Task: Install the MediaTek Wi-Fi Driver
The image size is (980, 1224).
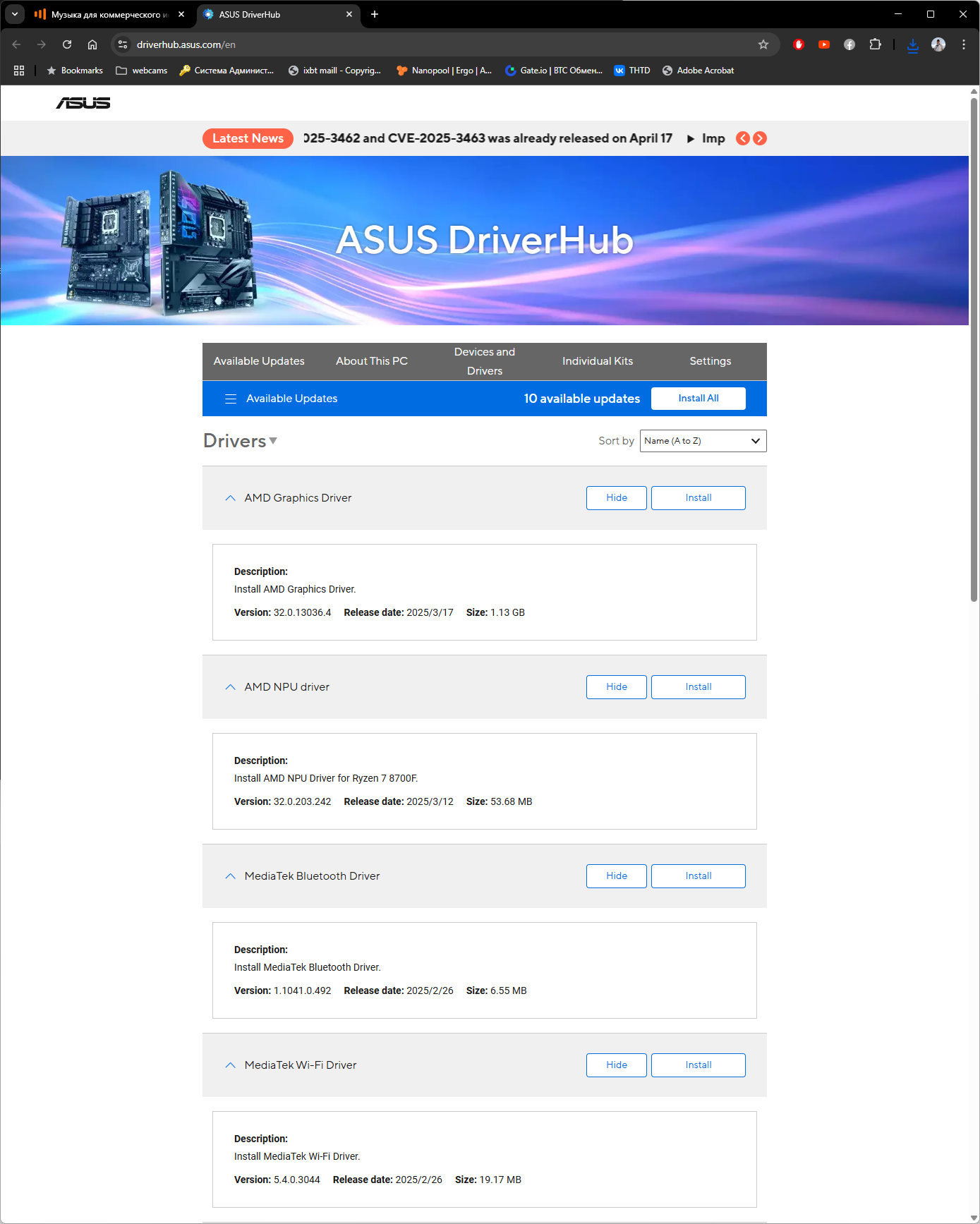Action: 698,1065
